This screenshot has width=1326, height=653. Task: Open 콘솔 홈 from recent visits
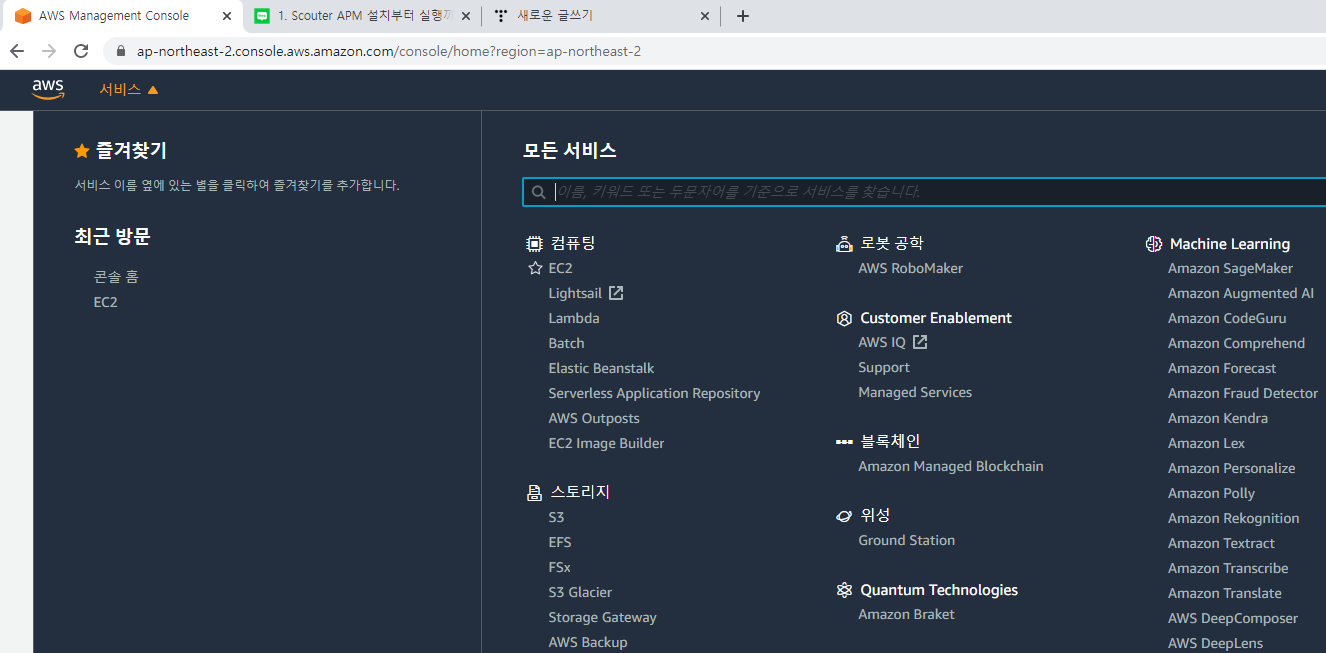point(116,277)
